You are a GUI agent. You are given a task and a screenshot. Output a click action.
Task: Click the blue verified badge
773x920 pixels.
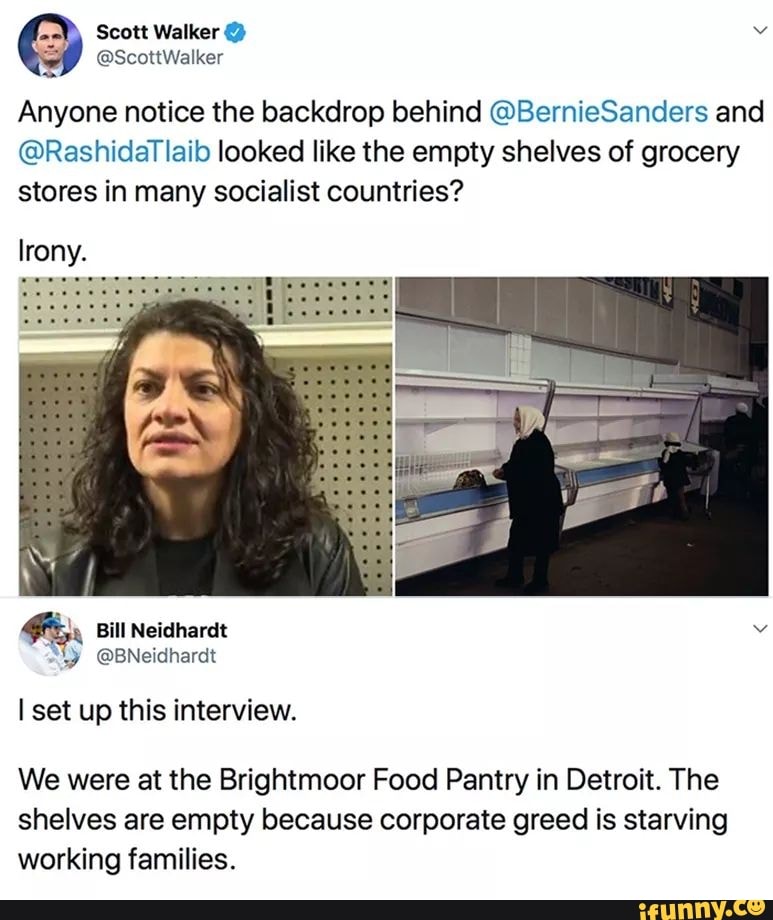coord(237,32)
